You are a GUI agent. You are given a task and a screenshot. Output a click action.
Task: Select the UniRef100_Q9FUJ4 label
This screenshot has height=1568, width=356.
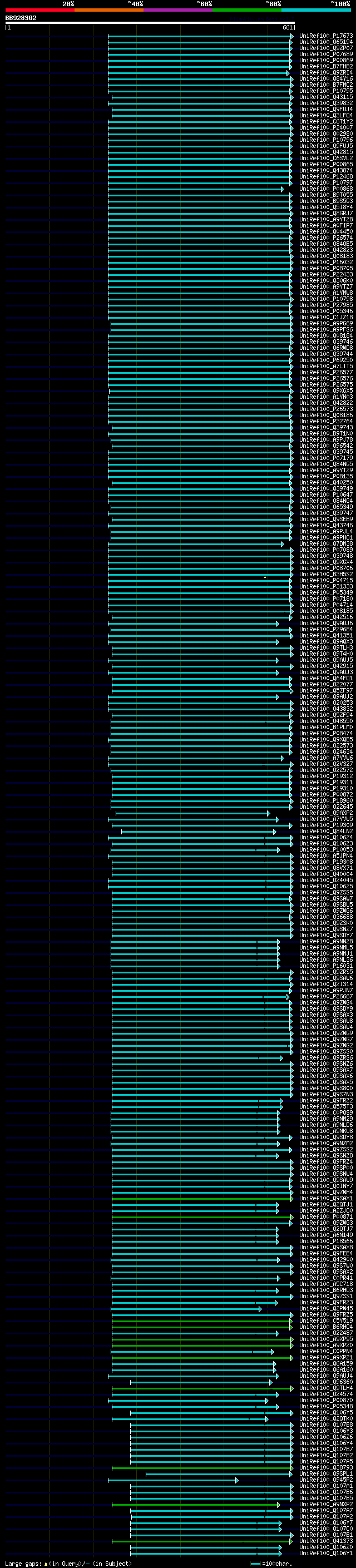pyautogui.click(x=326, y=109)
